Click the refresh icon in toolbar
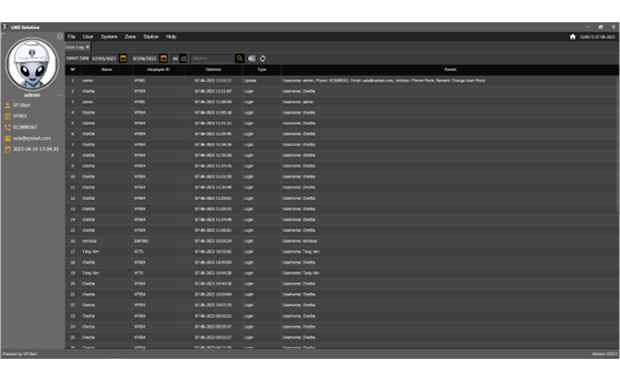620x380 pixels. tap(263, 59)
